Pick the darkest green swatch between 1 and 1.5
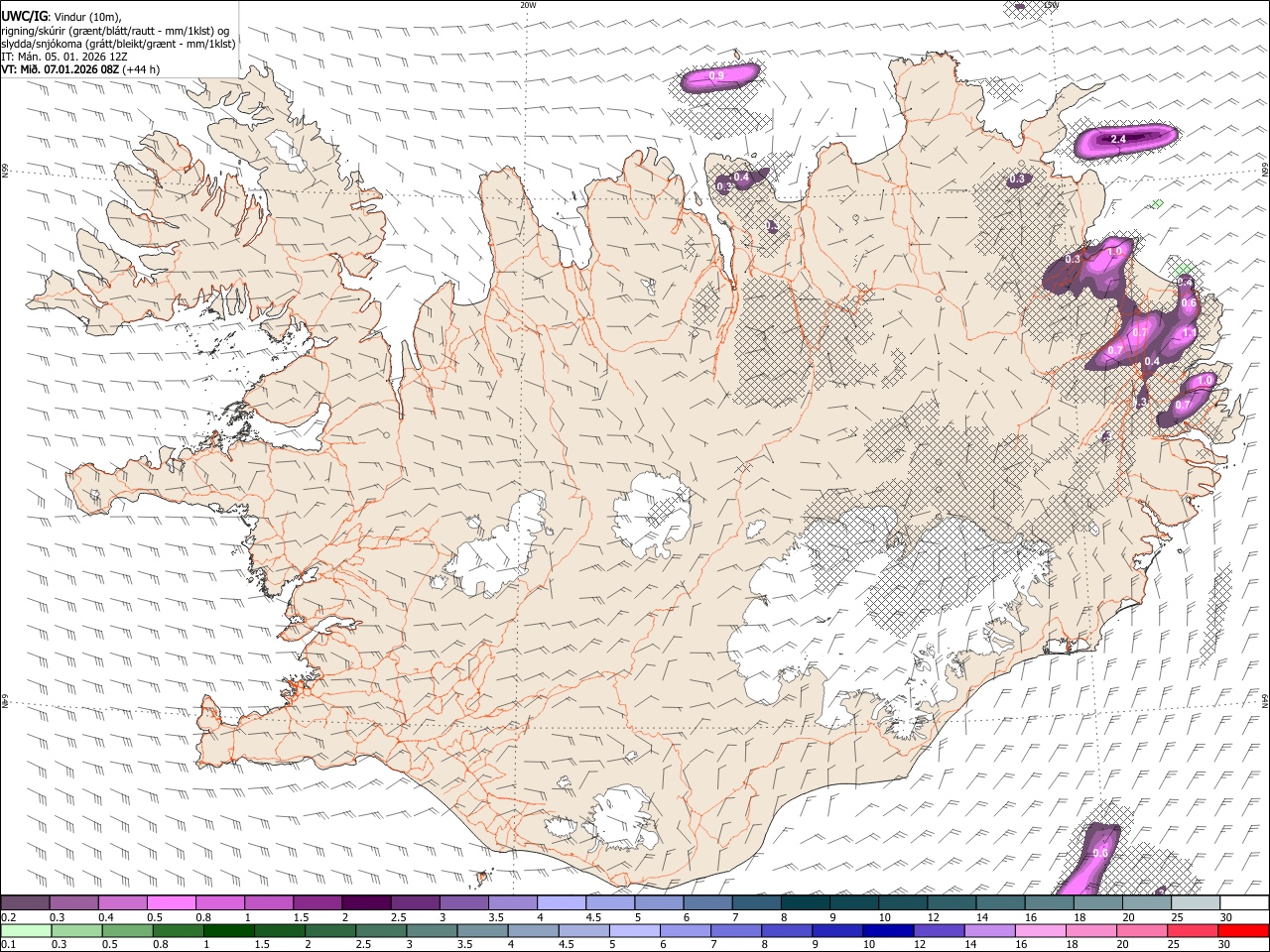This screenshot has height=952, width=1270. pyautogui.click(x=230, y=930)
